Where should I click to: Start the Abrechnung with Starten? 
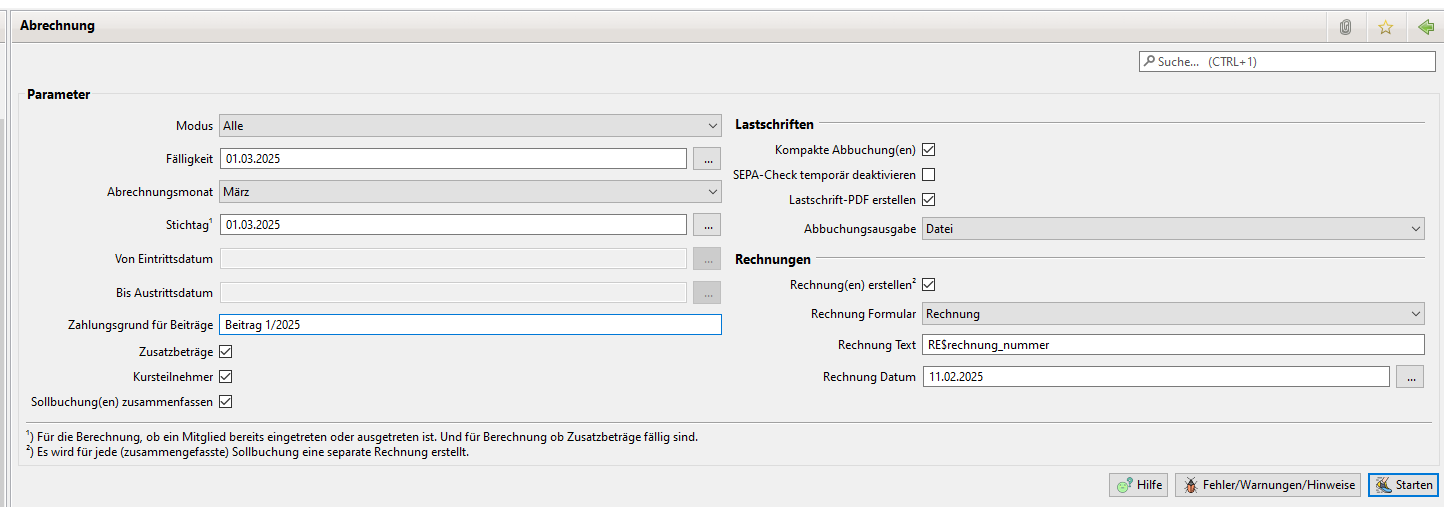tap(1403, 485)
